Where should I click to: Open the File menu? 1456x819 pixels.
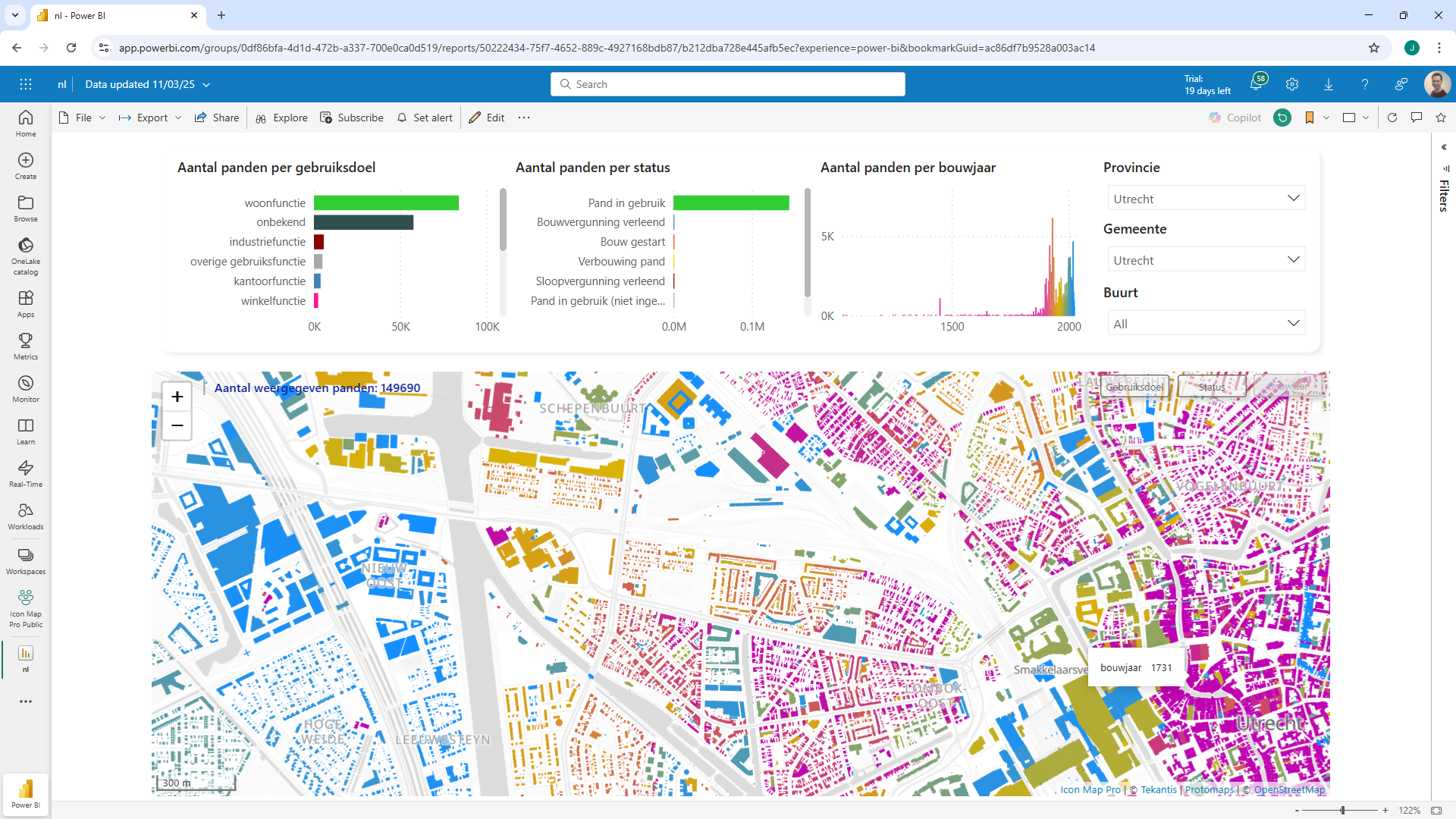tap(83, 118)
